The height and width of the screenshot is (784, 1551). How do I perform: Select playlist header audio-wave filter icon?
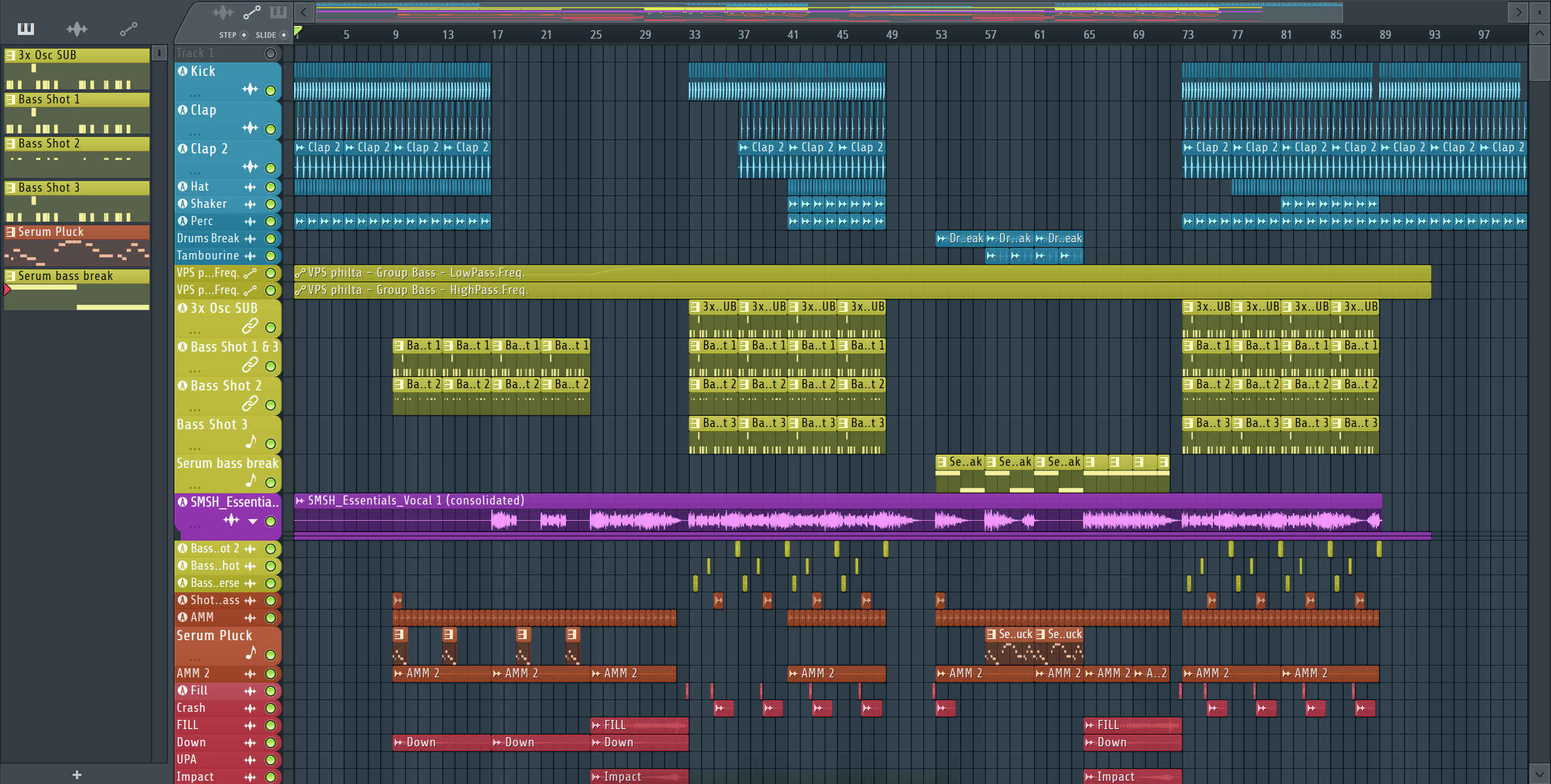[x=223, y=12]
